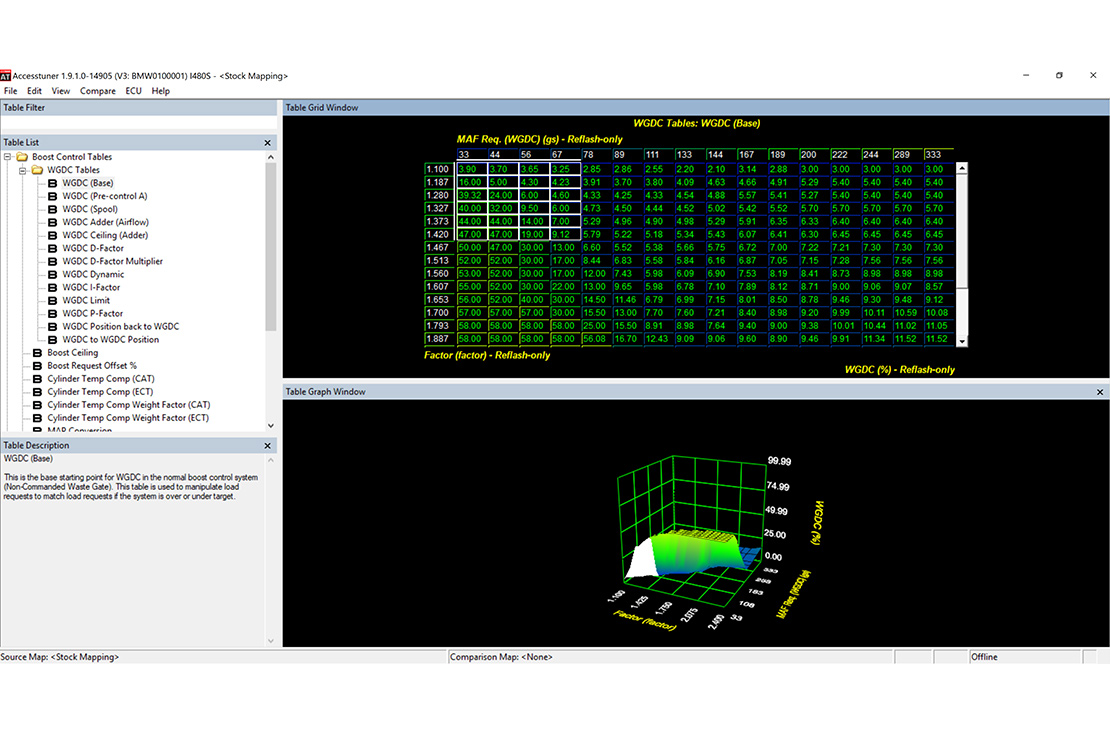
Task: Click the WGDC I-Factor table icon
Action: click(52, 287)
